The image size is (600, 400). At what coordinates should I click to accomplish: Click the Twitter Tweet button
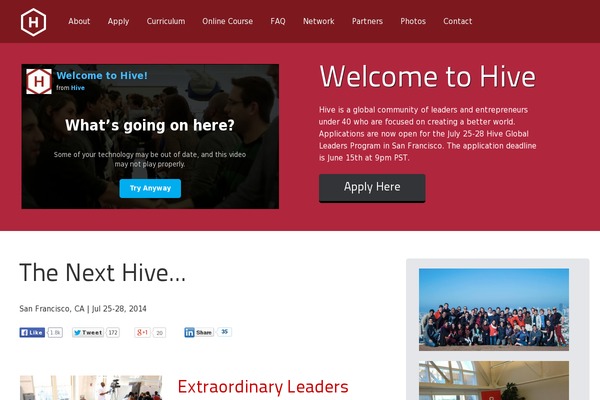[88, 333]
